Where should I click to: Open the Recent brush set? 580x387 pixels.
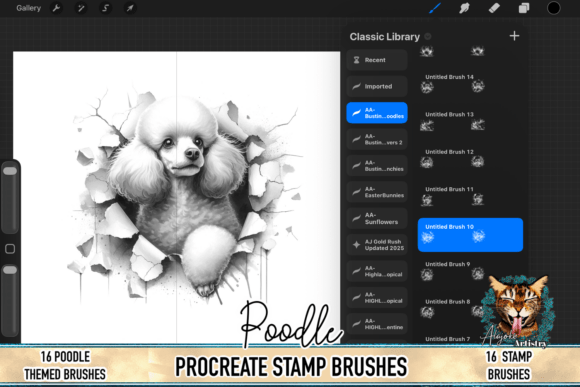point(377,60)
